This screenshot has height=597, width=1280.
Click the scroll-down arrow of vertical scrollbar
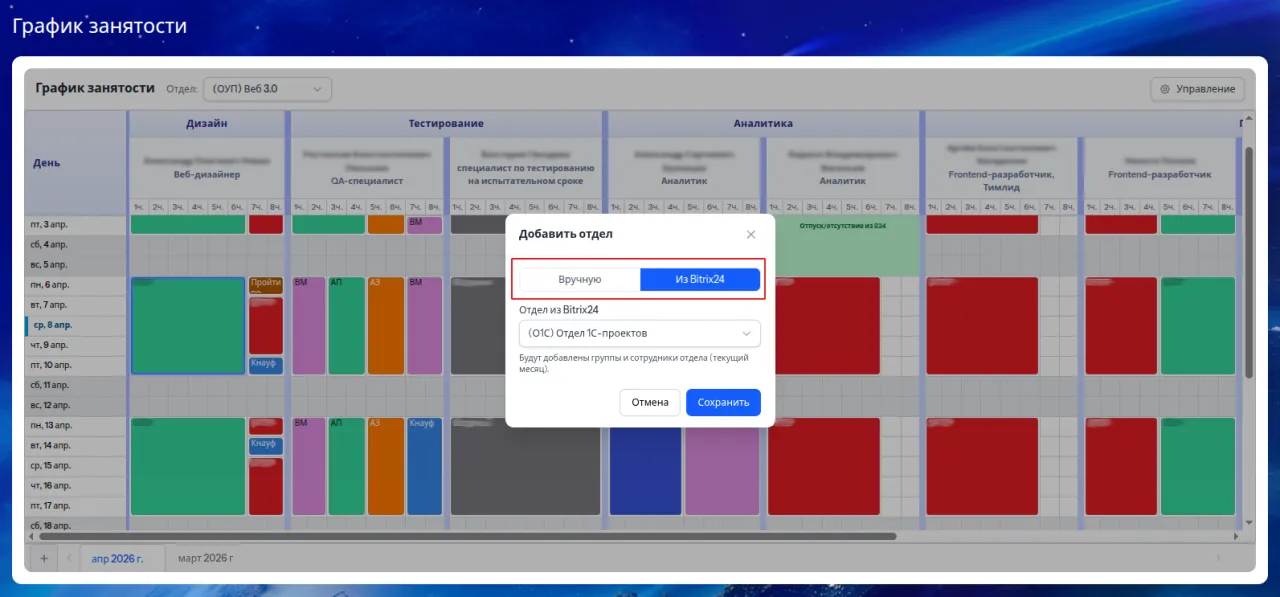click(1248, 522)
